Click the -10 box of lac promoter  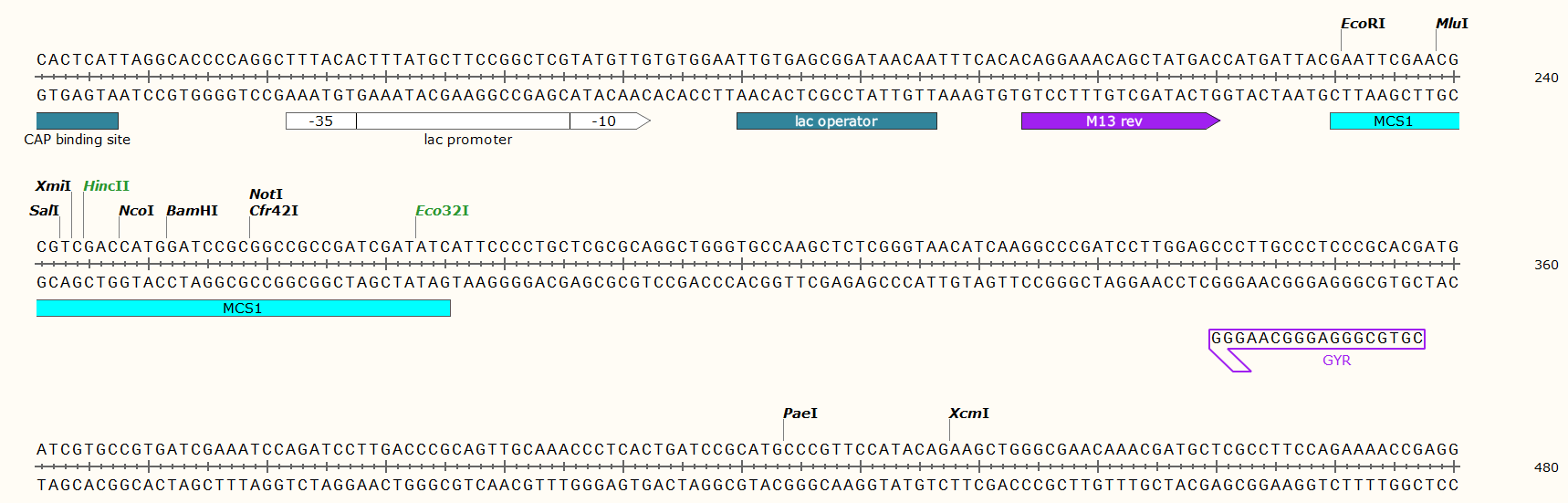[x=603, y=121]
